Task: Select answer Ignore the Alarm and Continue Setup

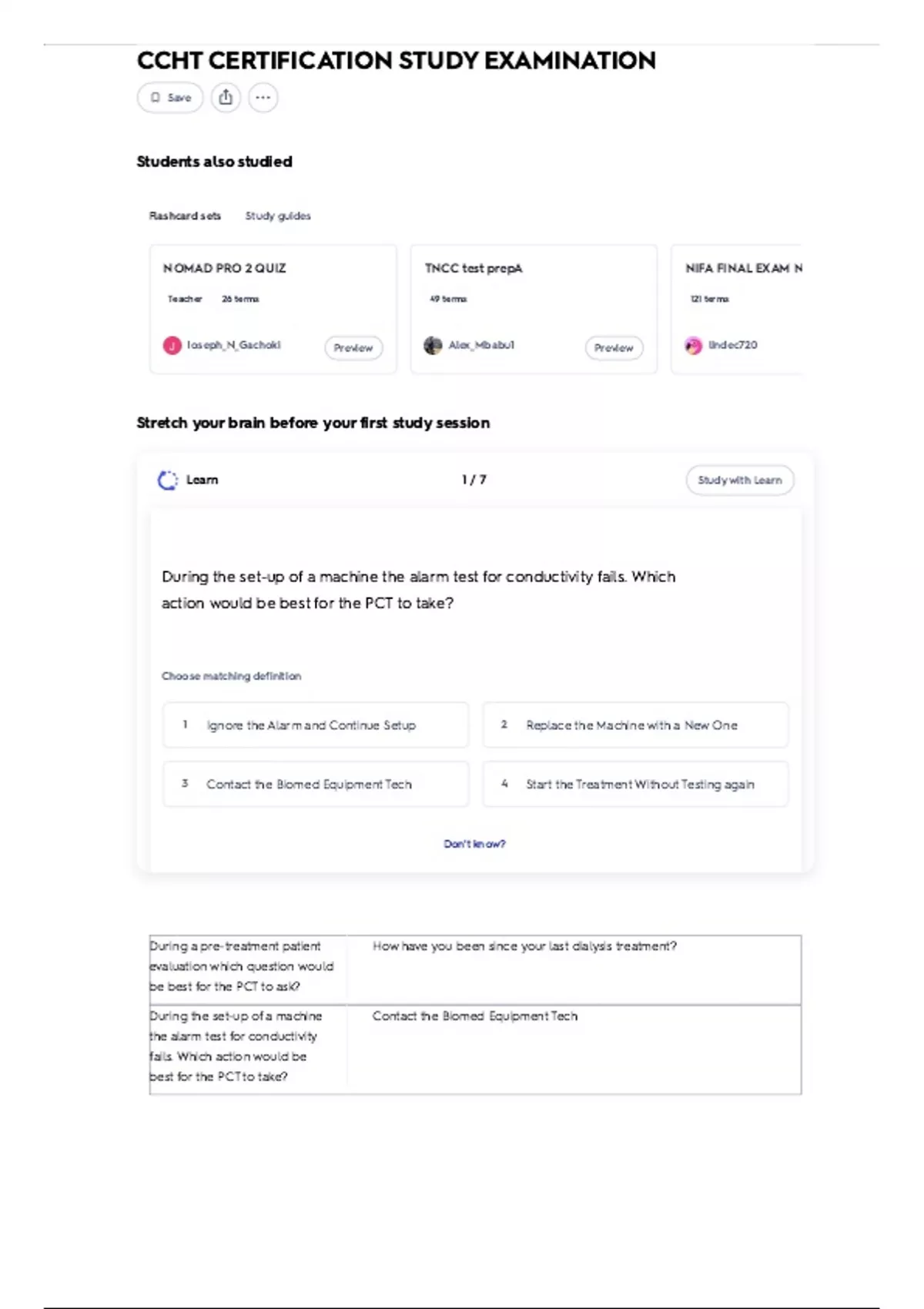Action: [x=315, y=725]
